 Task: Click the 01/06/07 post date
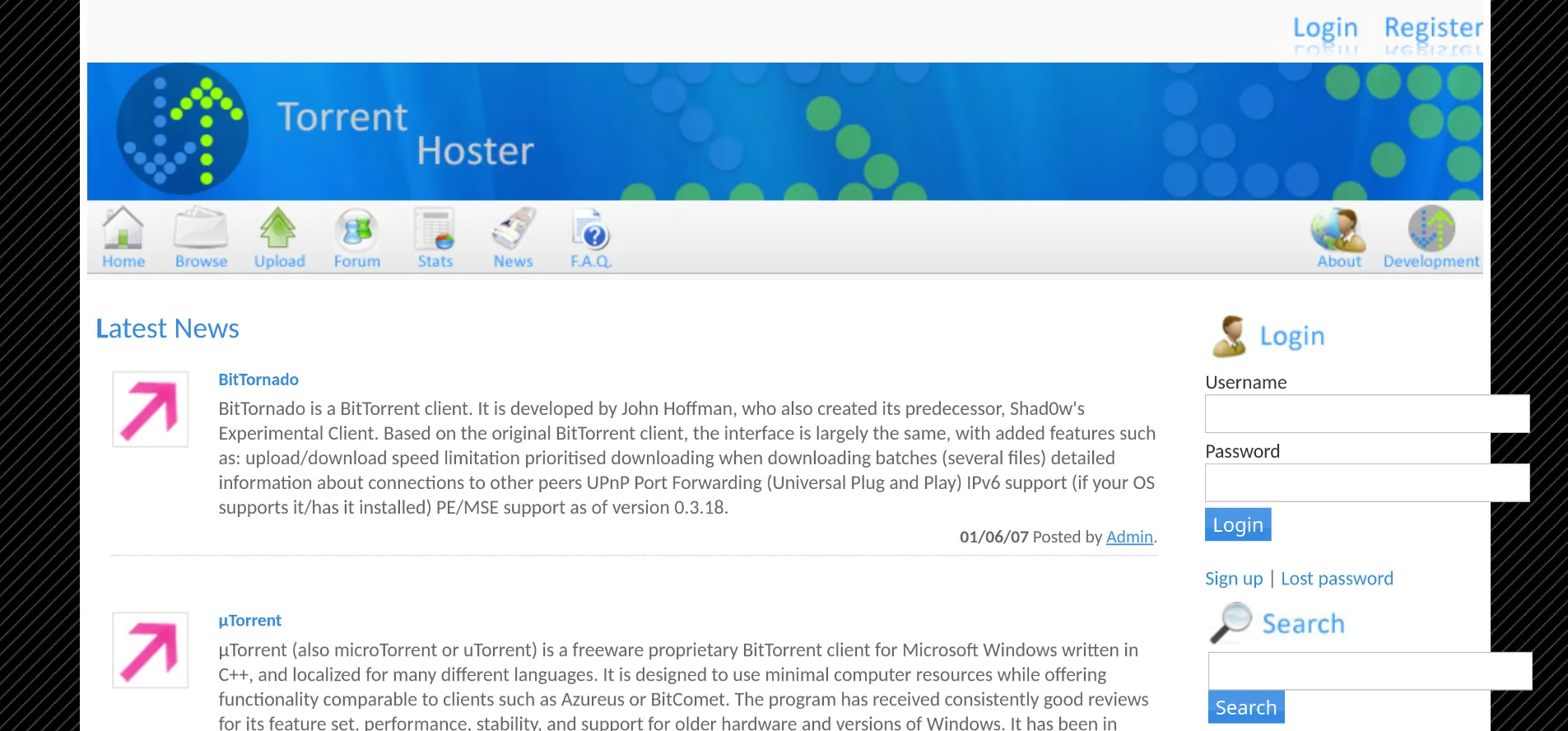(993, 537)
